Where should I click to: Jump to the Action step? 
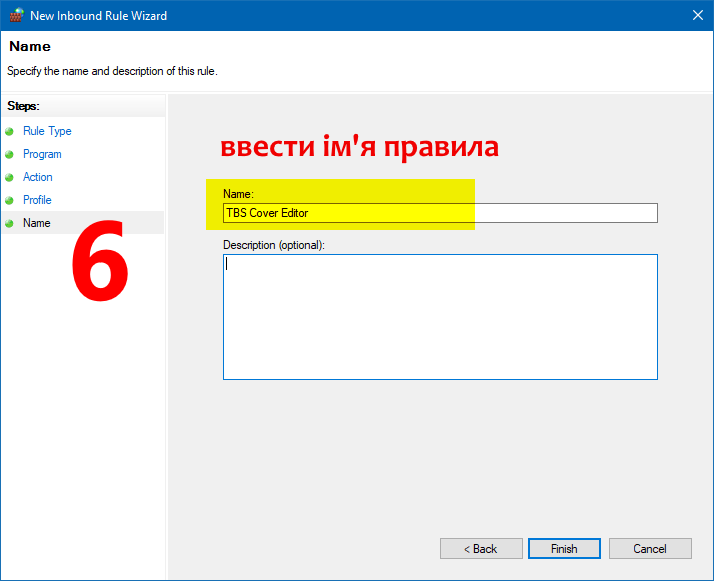(x=37, y=177)
